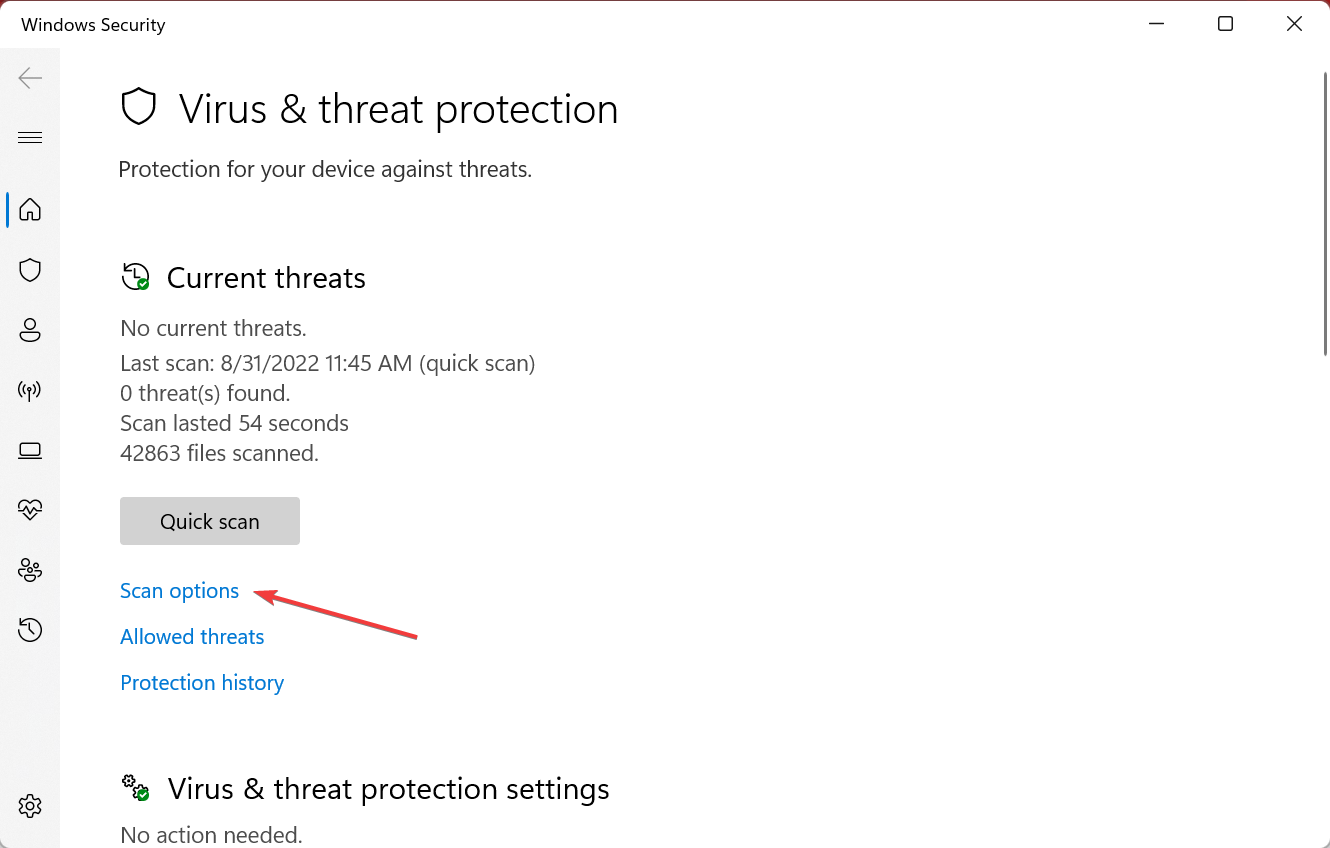The width and height of the screenshot is (1330, 848).
Task: Go back using the back arrow
Action: coord(30,78)
